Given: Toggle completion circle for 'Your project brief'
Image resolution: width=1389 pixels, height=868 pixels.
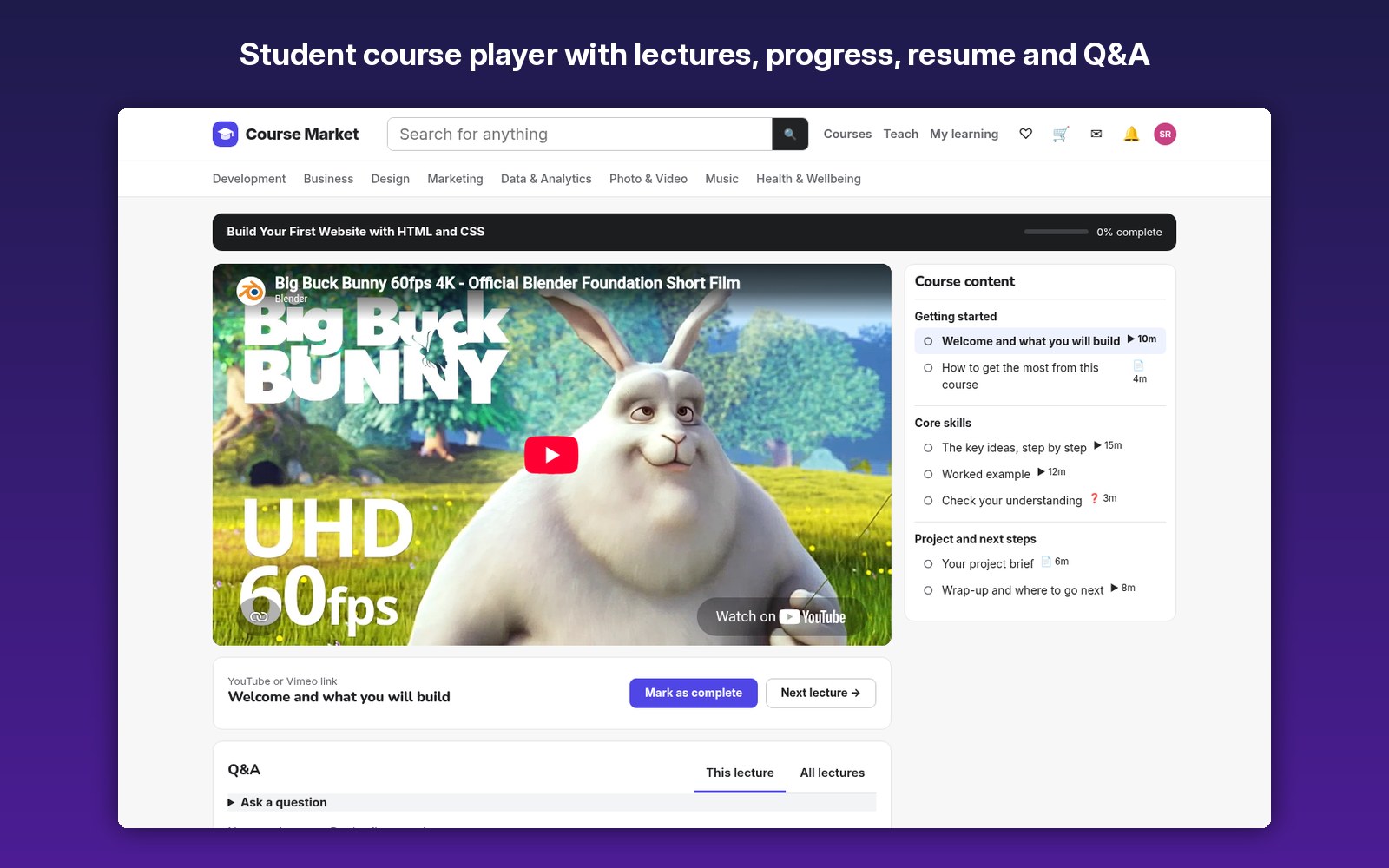Looking at the screenshot, I should pyautogui.click(x=928, y=564).
